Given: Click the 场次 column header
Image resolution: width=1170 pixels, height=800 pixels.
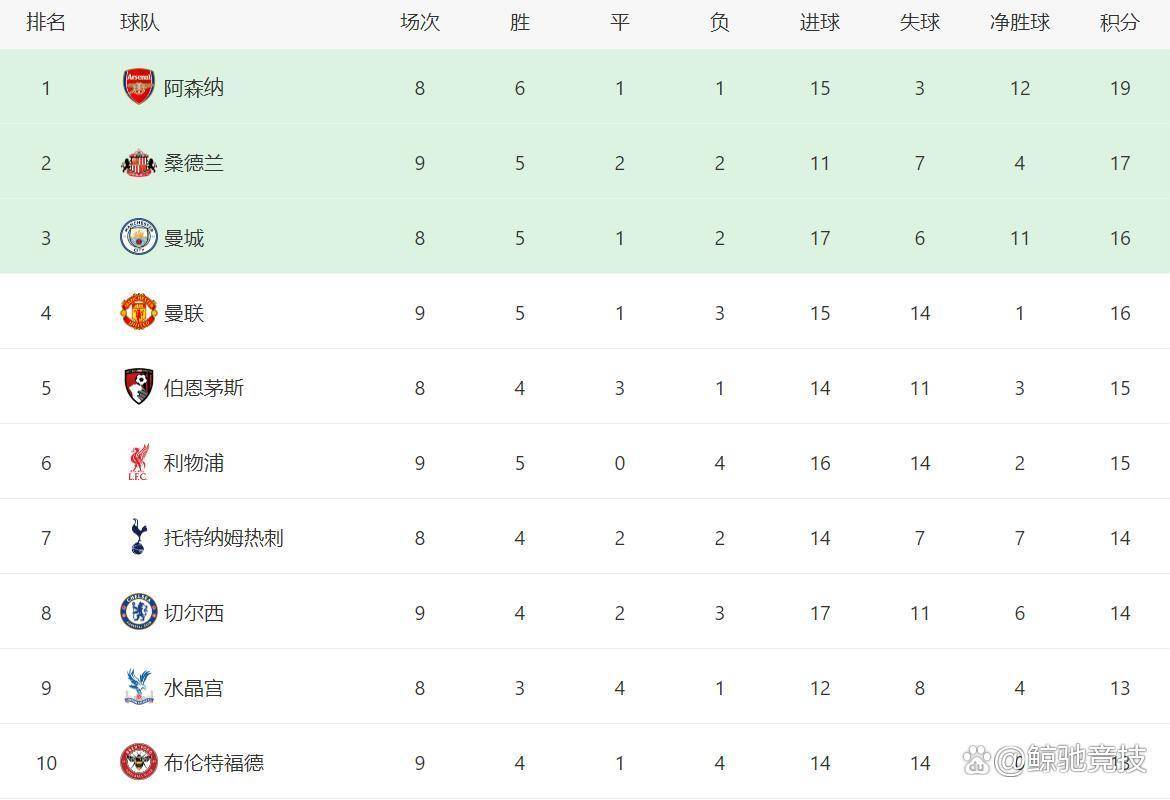Looking at the screenshot, I should 420,22.
